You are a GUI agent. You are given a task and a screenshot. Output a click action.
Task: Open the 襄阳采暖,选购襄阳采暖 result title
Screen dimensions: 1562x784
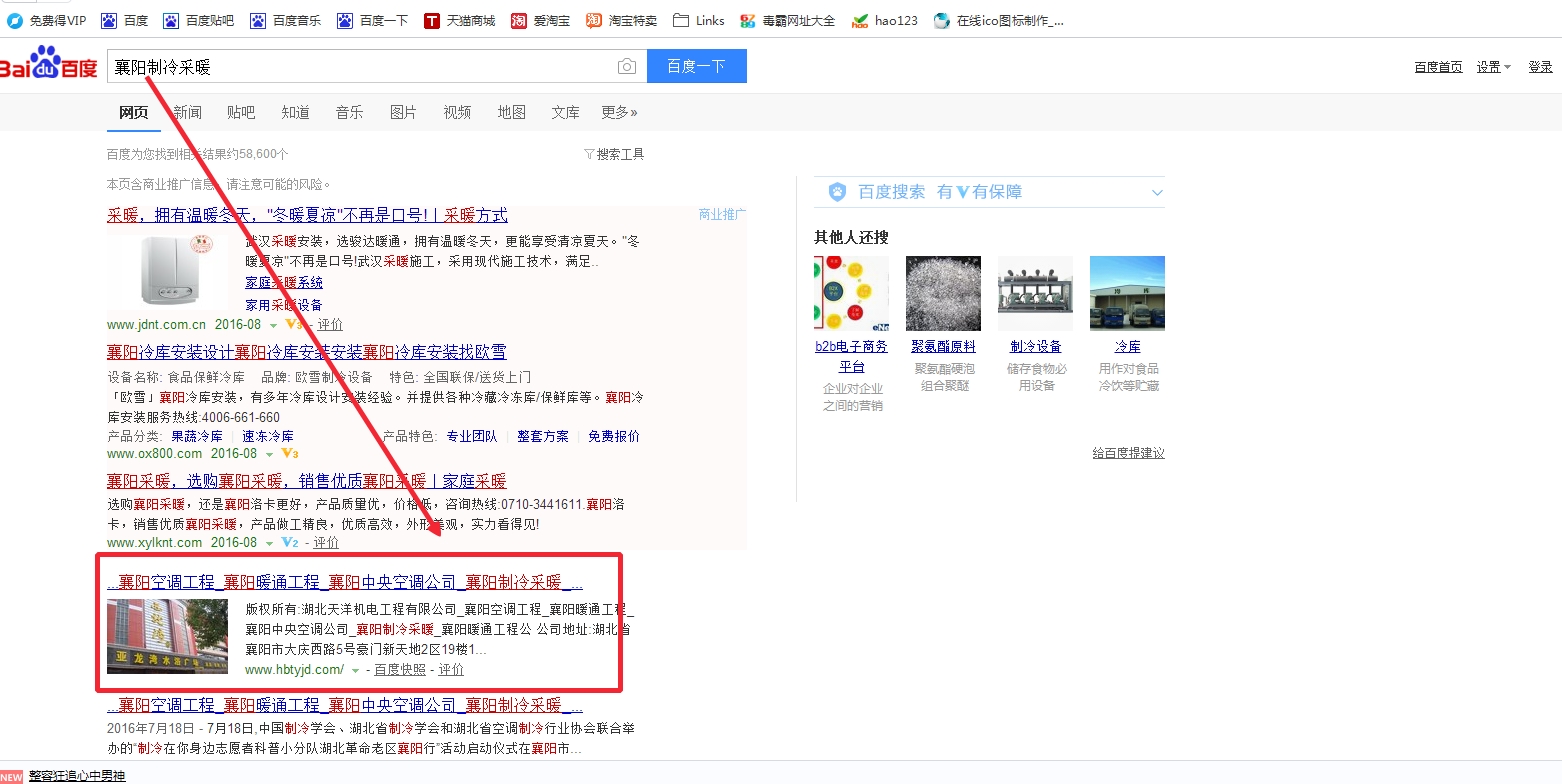[x=307, y=481]
